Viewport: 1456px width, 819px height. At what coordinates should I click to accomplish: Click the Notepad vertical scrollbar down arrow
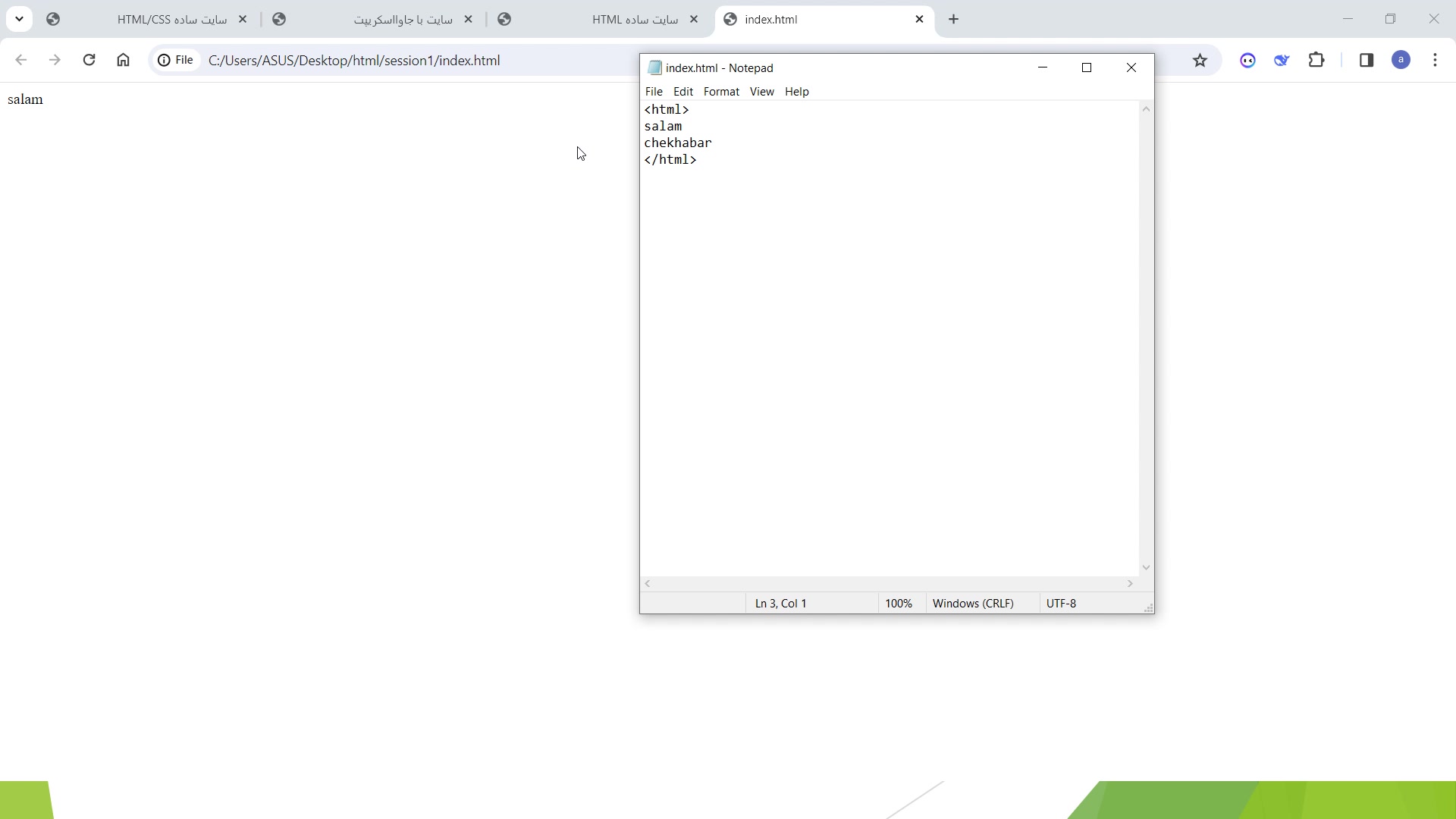click(1146, 568)
